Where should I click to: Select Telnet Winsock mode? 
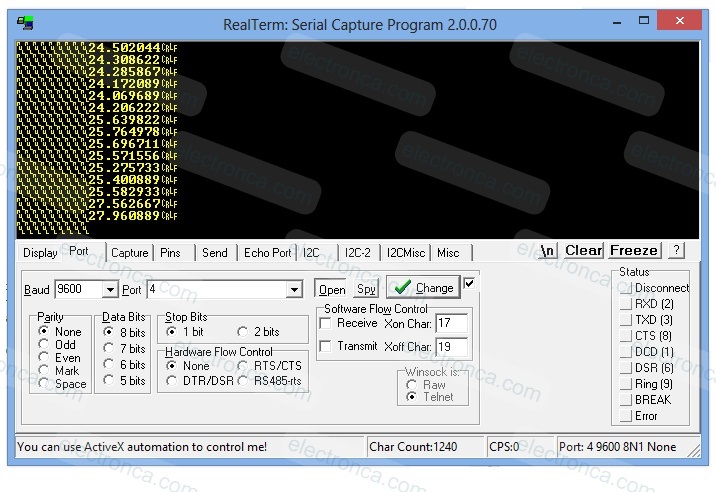click(x=430, y=397)
